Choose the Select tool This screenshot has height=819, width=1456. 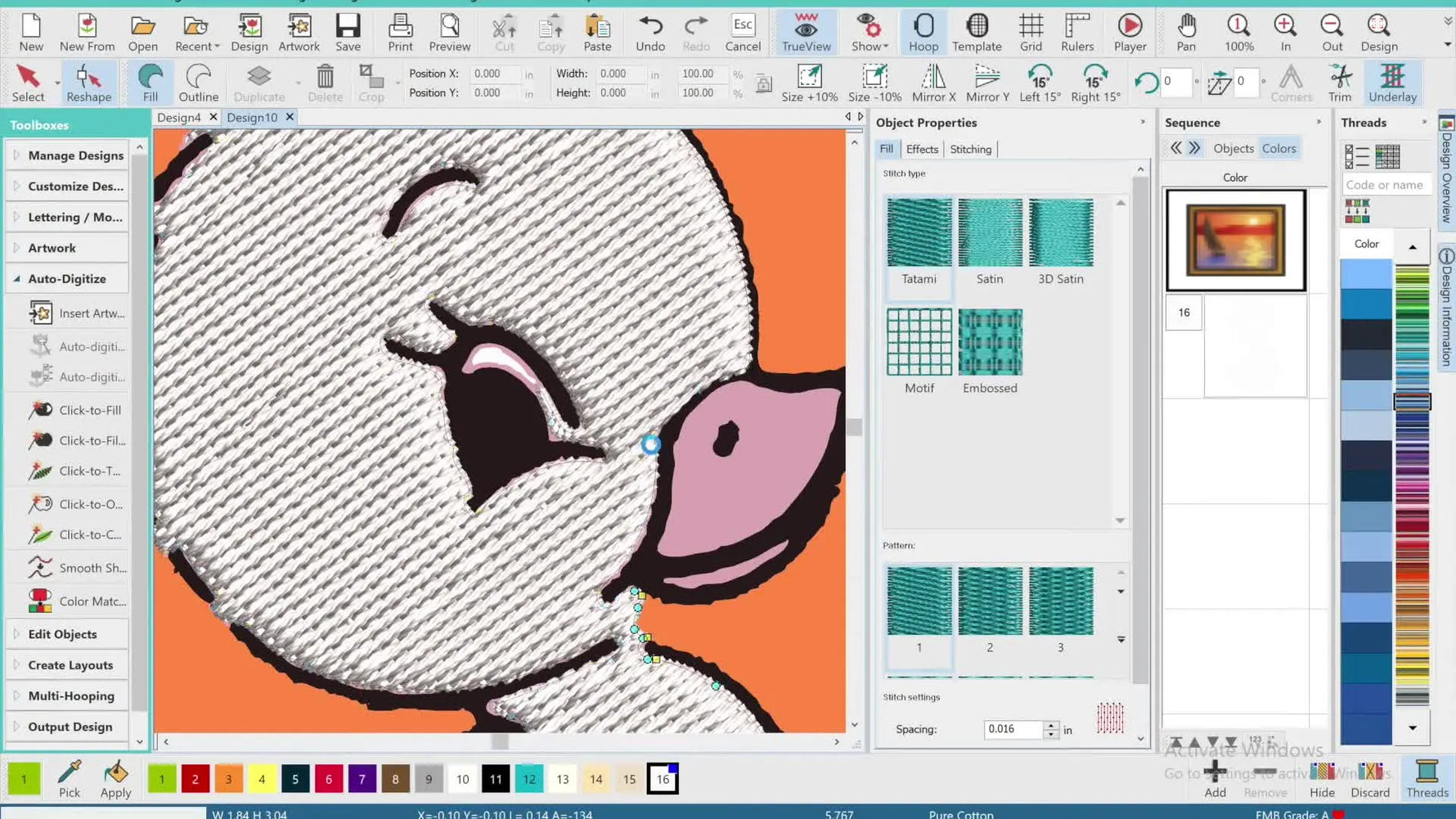pyautogui.click(x=28, y=83)
